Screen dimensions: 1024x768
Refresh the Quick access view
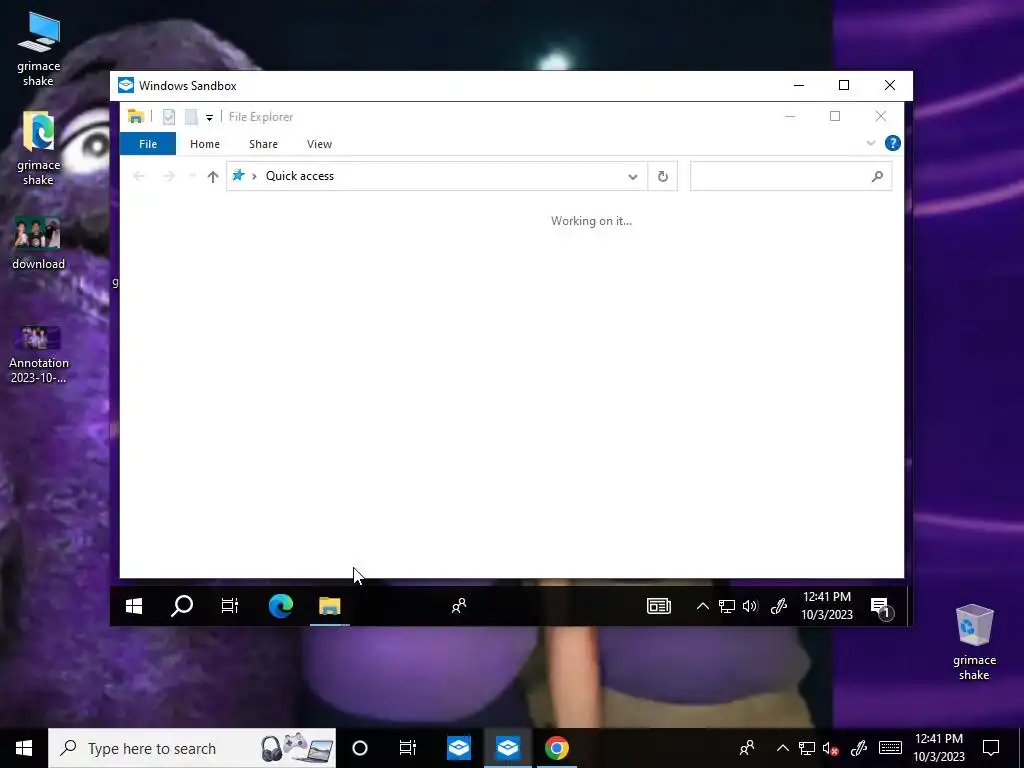pos(662,176)
